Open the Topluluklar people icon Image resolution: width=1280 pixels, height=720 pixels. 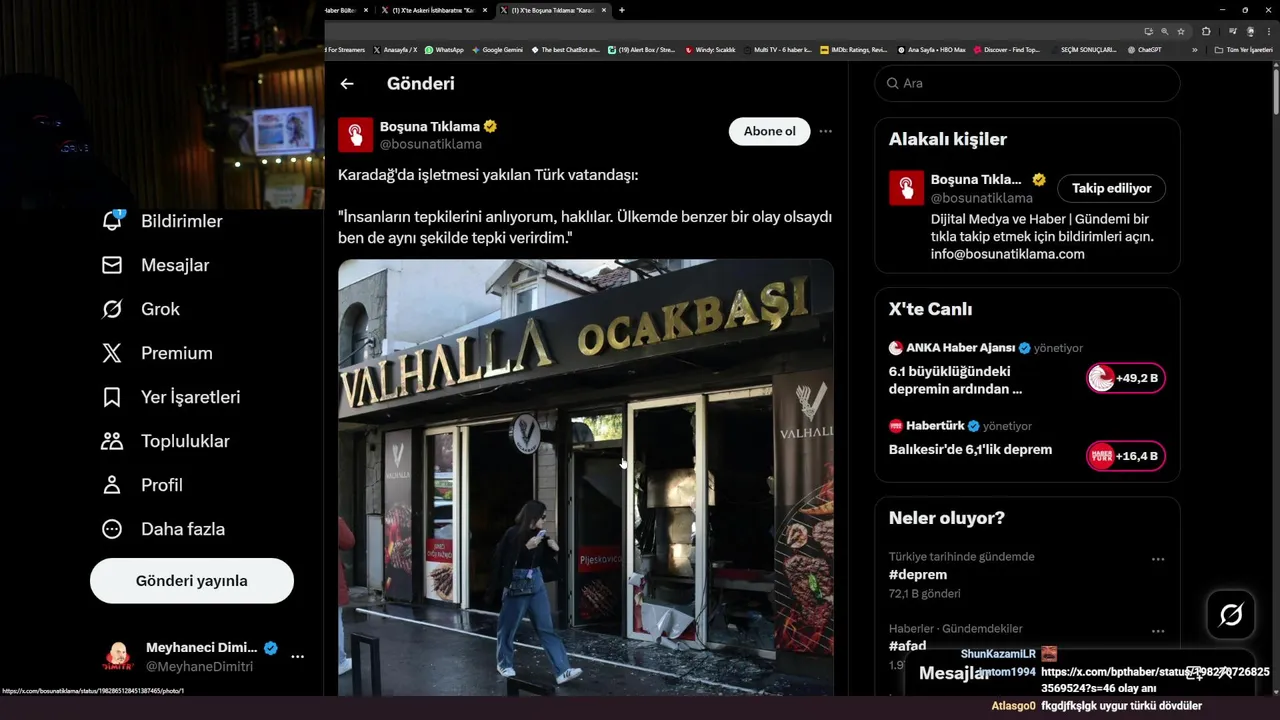coord(112,441)
